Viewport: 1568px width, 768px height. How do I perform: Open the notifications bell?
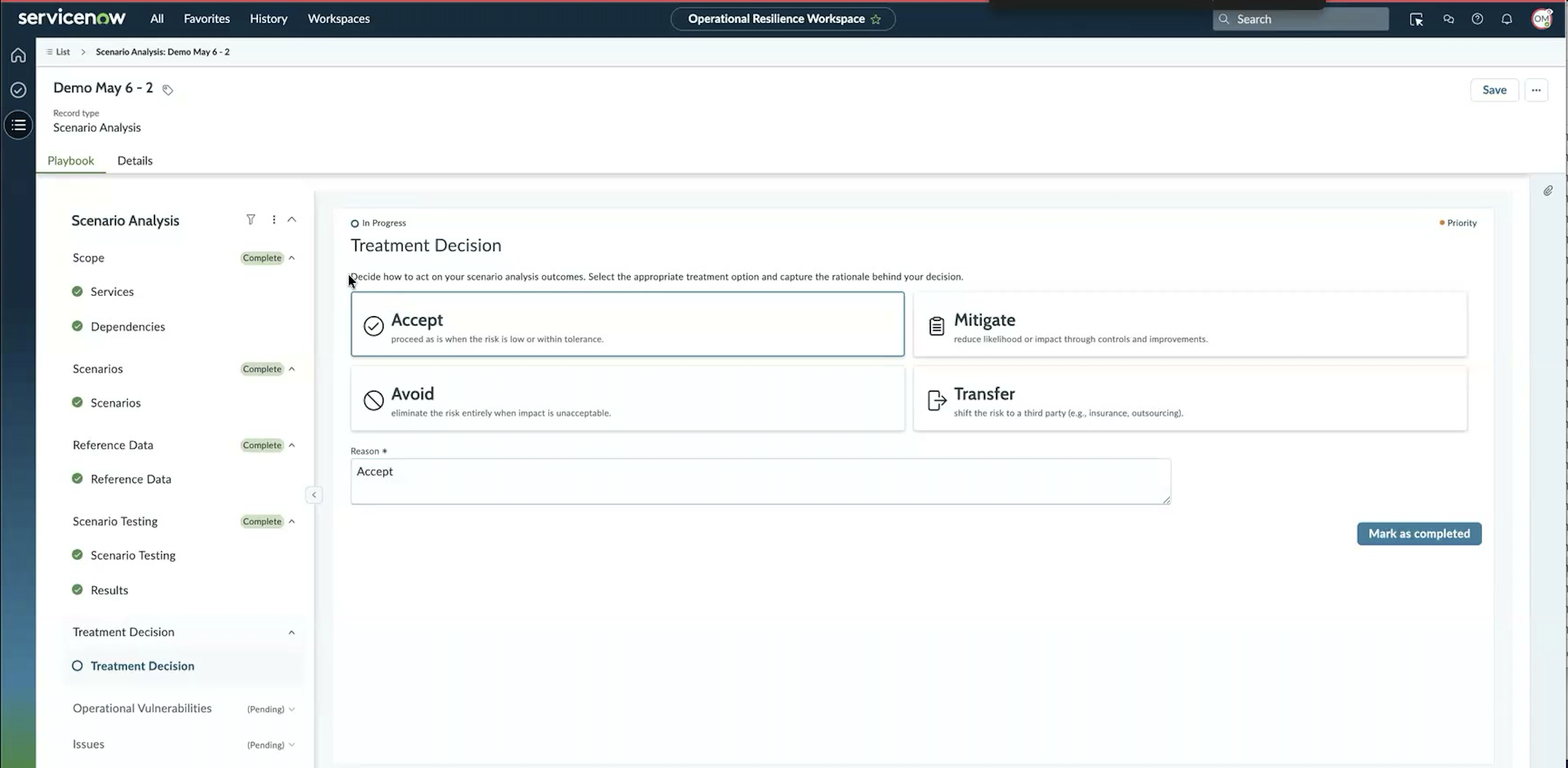[x=1506, y=19]
